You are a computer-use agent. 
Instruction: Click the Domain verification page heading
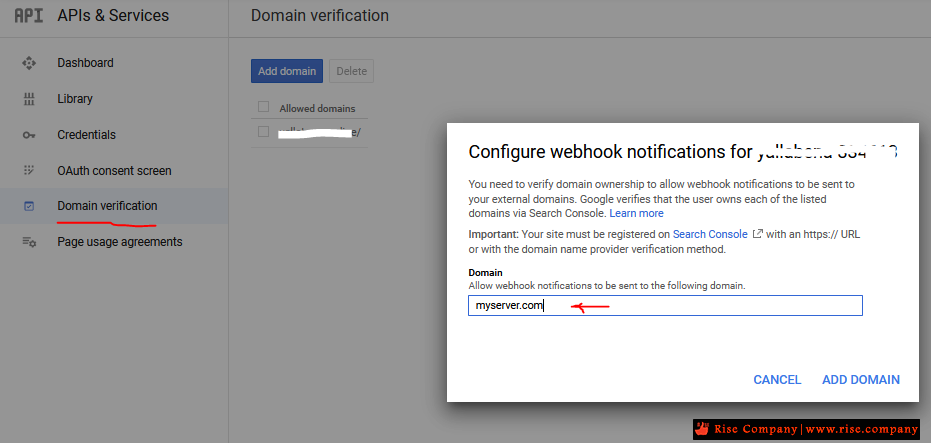[320, 15]
